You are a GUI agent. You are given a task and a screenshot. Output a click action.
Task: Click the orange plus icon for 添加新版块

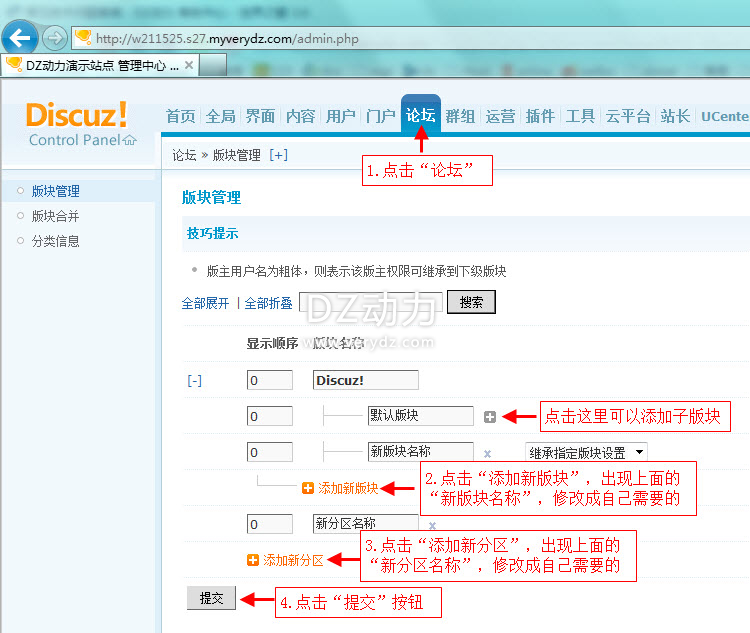tap(308, 488)
